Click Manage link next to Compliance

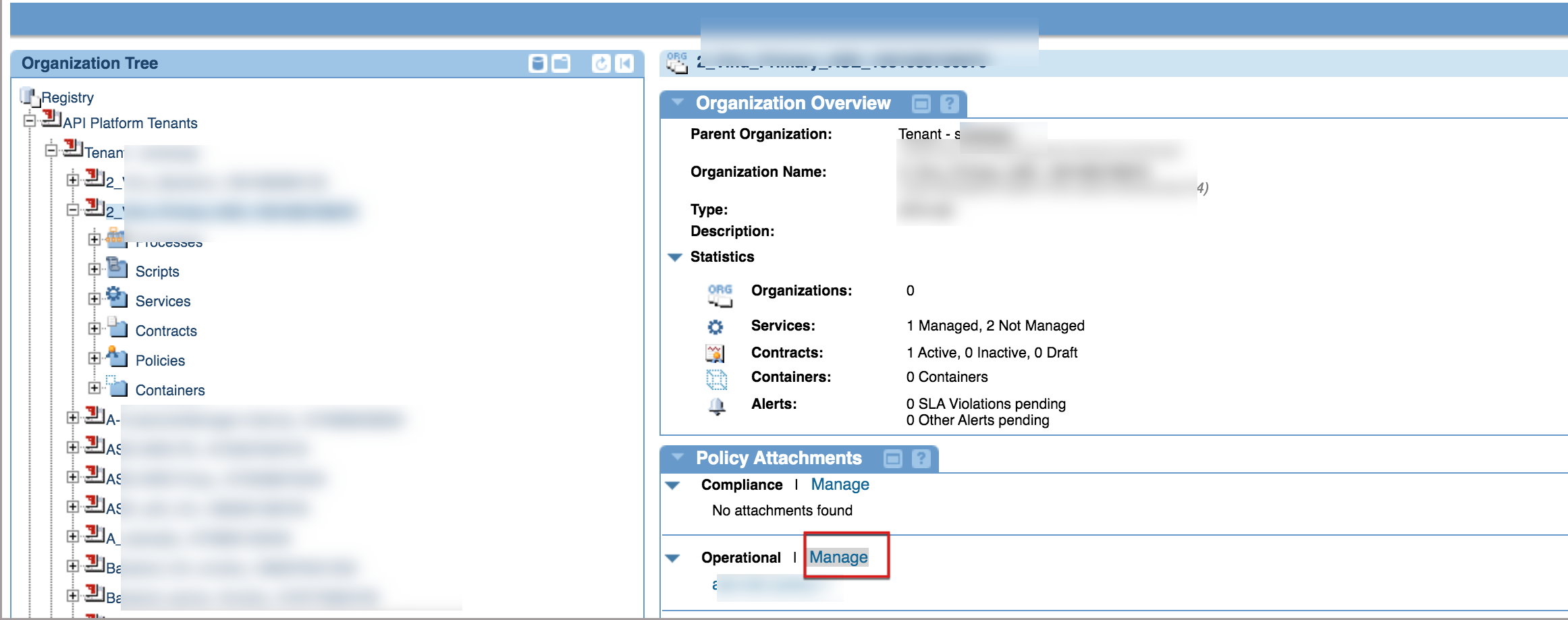[840, 484]
